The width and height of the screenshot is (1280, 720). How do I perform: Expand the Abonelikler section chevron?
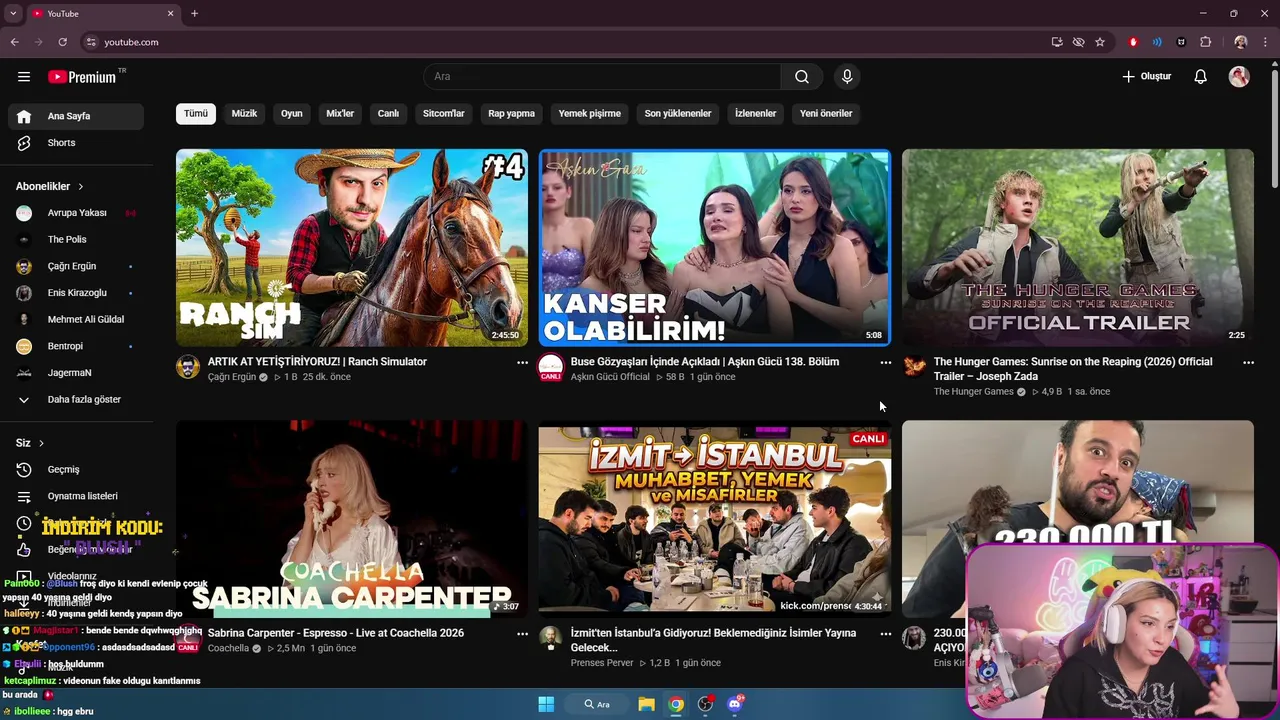pos(81,187)
